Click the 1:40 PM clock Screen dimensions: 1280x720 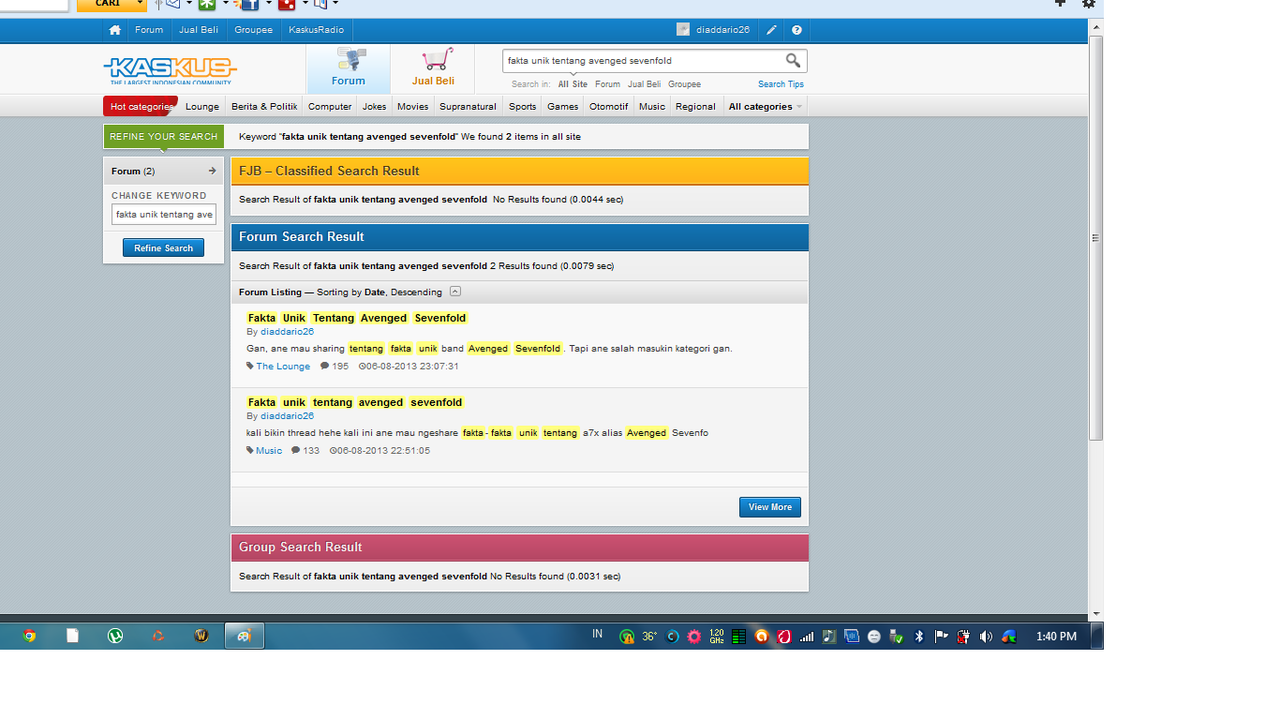(x=1056, y=637)
